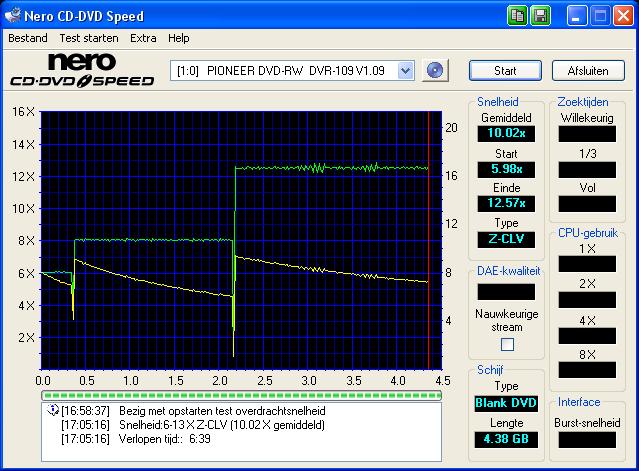This screenshot has height=471, width=639.
Task: Click the Start speed value 5.98x
Action: [x=506, y=169]
